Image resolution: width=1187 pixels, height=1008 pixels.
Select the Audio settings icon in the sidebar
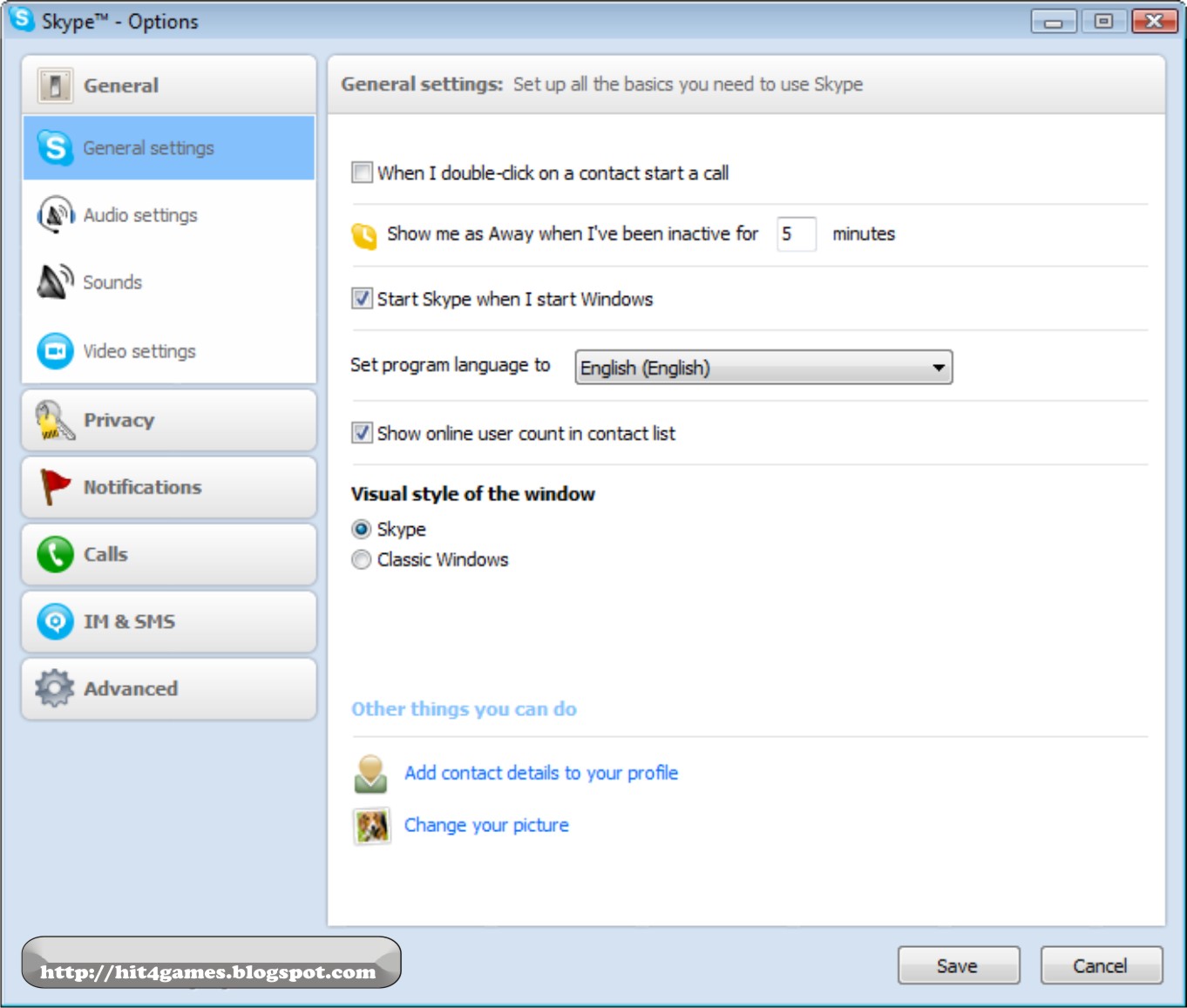(54, 215)
